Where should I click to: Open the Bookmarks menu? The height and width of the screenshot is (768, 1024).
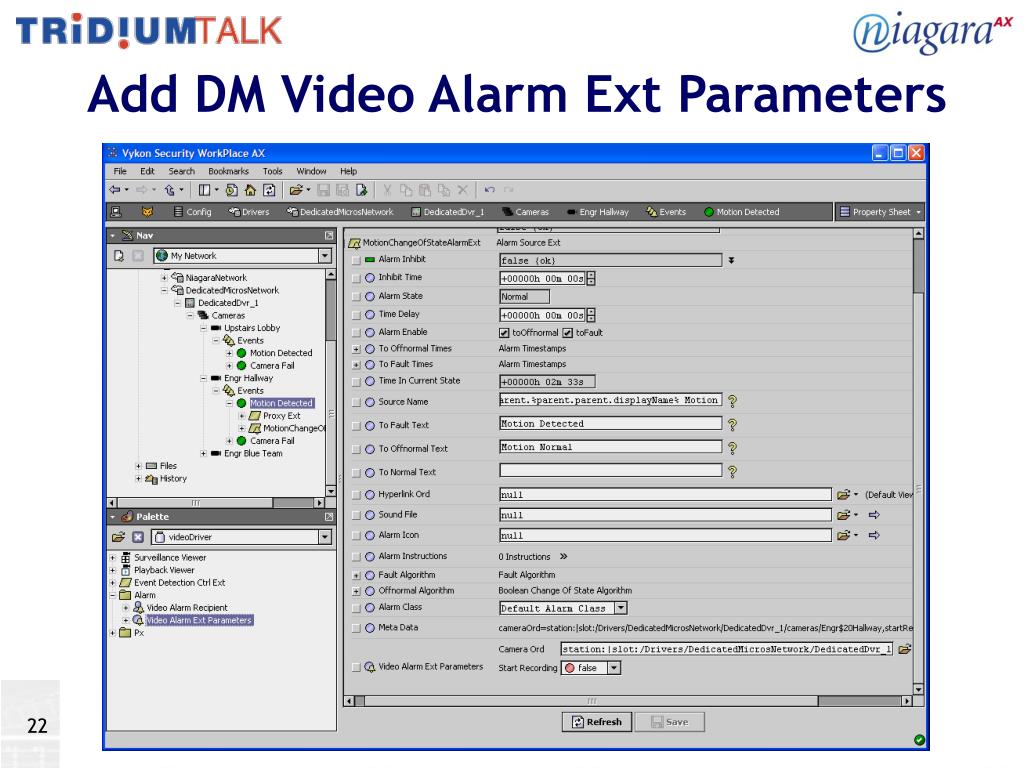click(229, 171)
